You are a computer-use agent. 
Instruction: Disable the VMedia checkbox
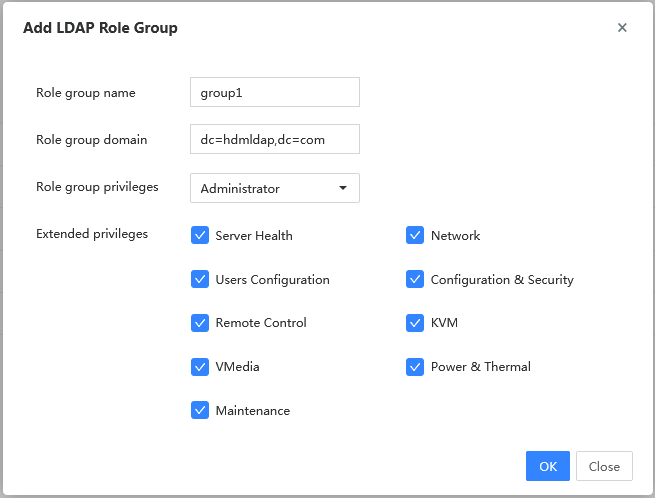click(x=200, y=367)
